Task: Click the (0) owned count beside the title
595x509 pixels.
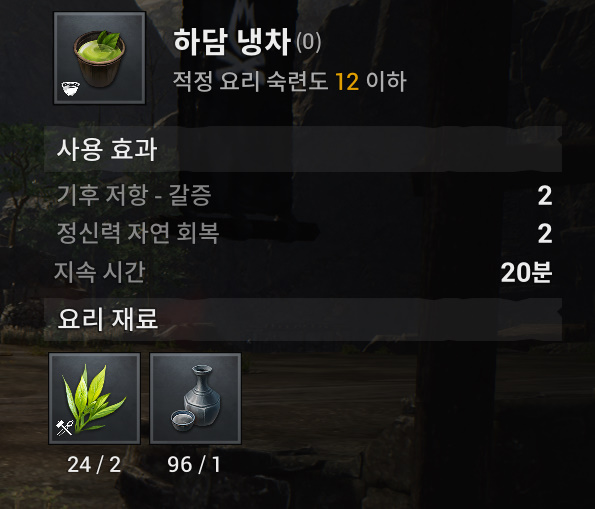Action: pyautogui.click(x=309, y=42)
